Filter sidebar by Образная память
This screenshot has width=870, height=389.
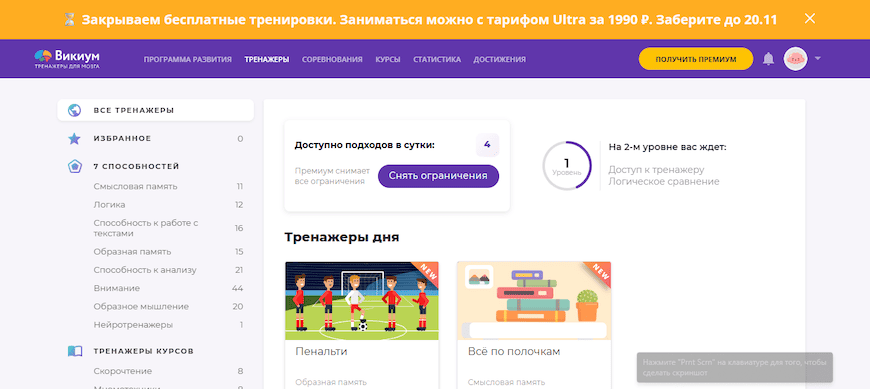(x=132, y=251)
